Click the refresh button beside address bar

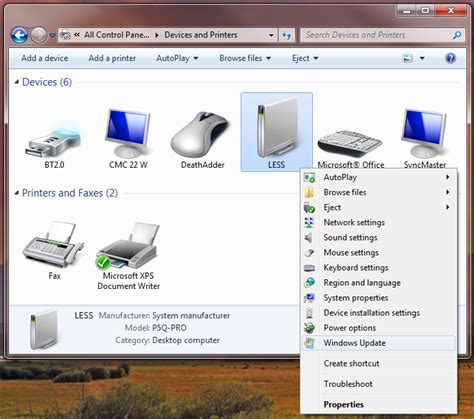tap(287, 35)
